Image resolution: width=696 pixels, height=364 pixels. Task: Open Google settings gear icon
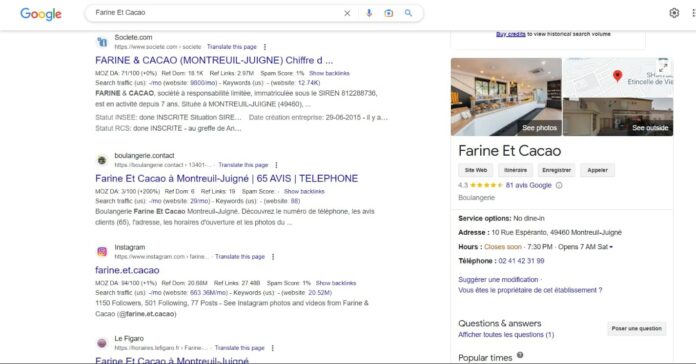[x=674, y=13]
